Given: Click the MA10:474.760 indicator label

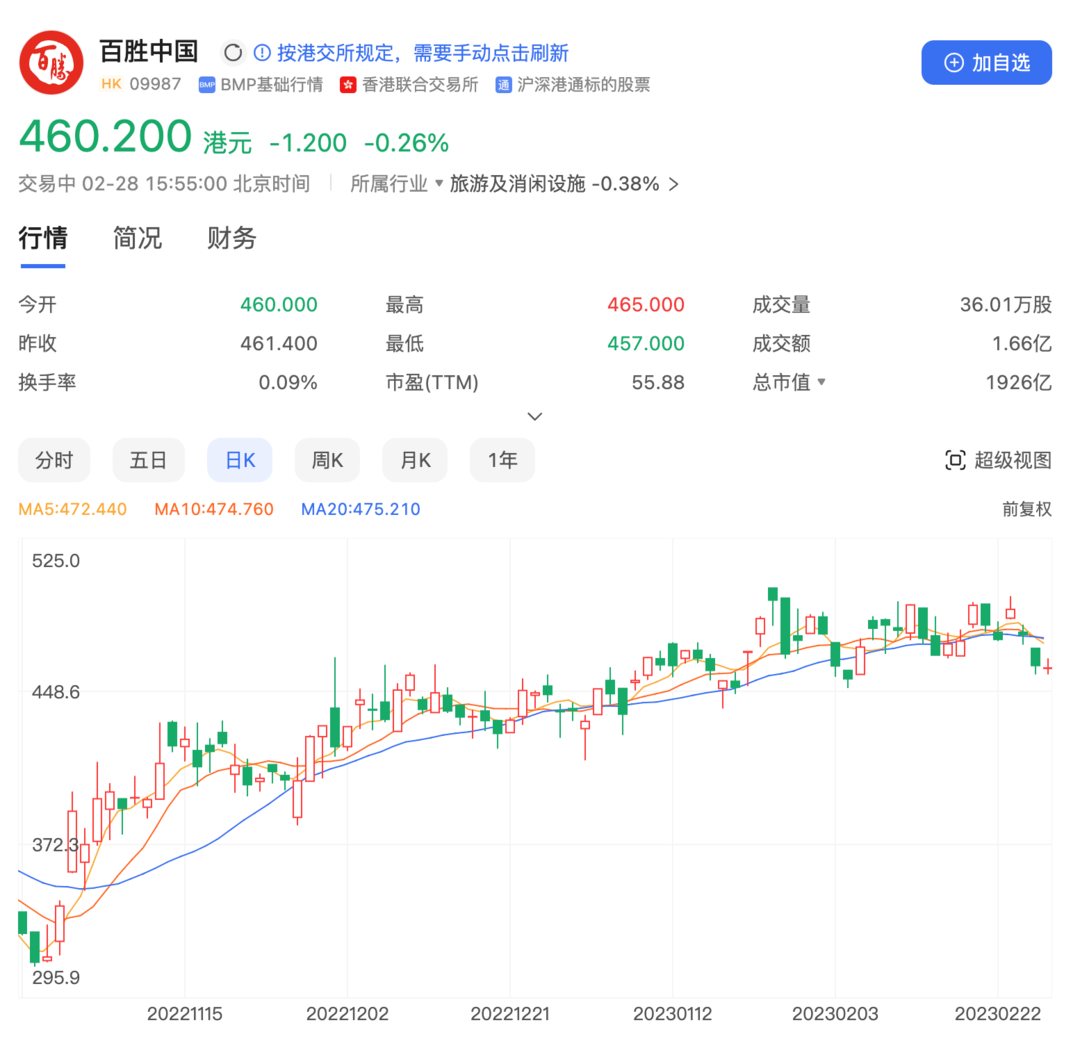Looking at the screenshot, I should coord(214,509).
